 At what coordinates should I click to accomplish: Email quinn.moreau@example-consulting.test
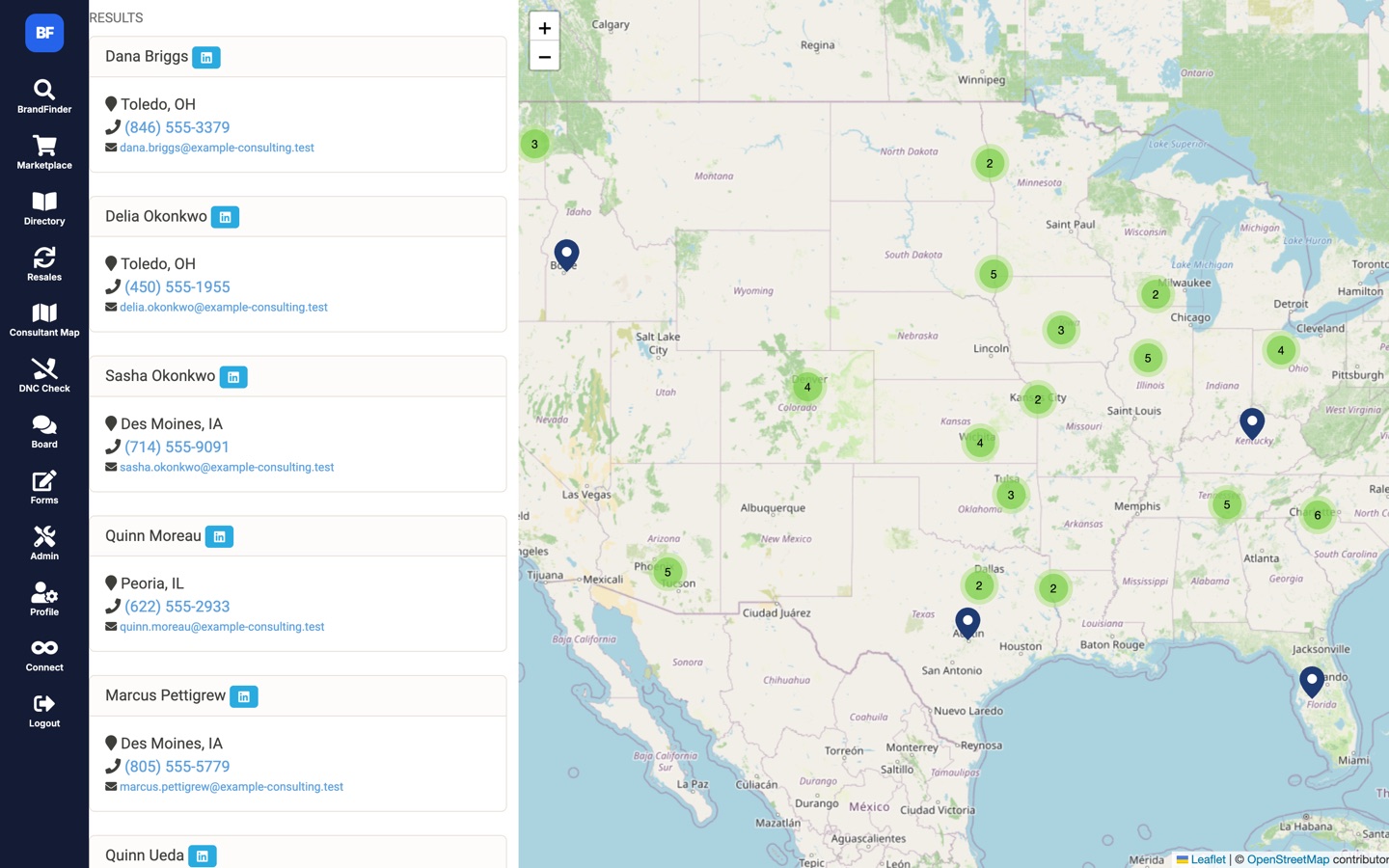point(222,627)
